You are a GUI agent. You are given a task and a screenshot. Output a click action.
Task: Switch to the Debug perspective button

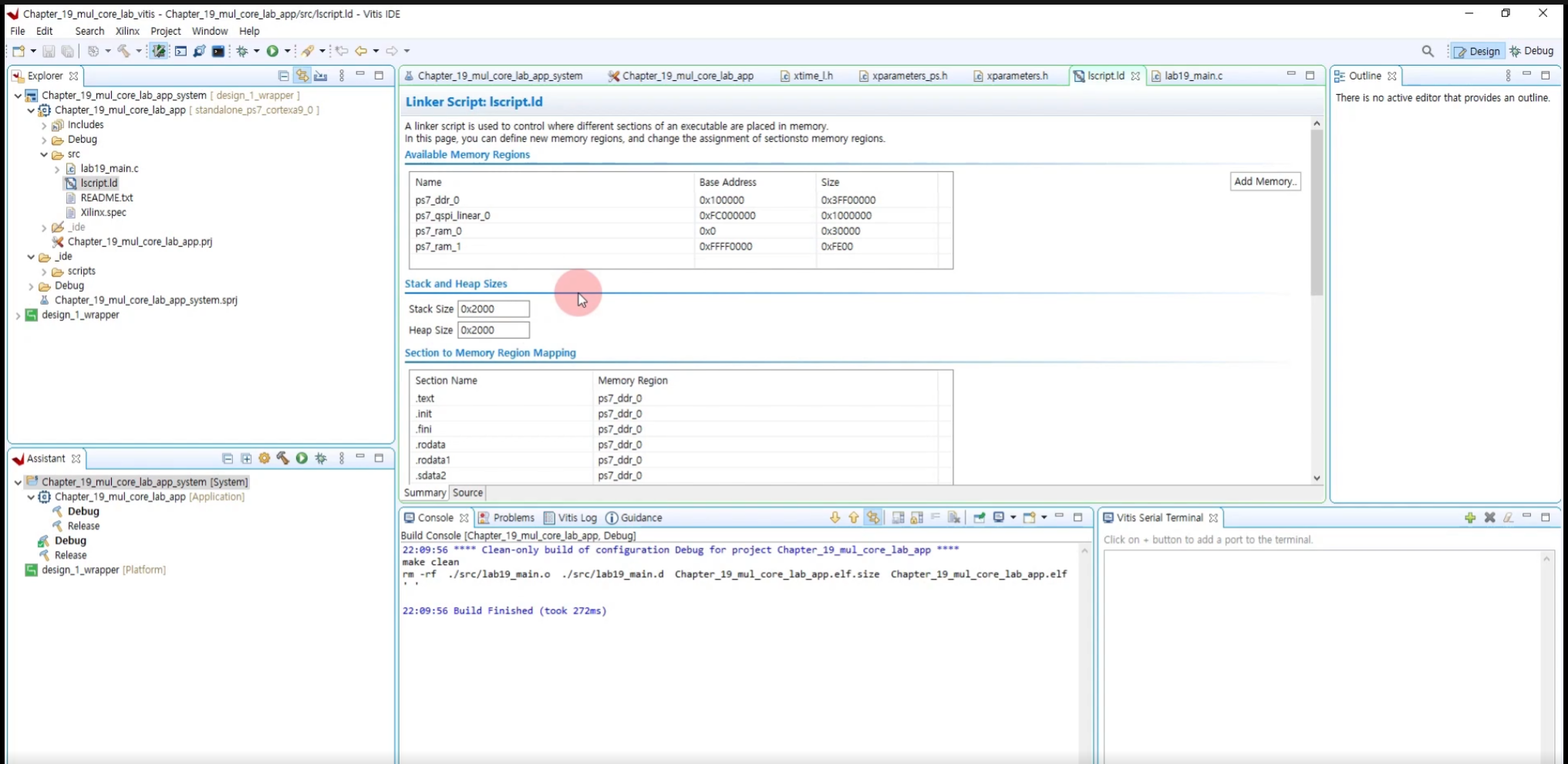1531,51
